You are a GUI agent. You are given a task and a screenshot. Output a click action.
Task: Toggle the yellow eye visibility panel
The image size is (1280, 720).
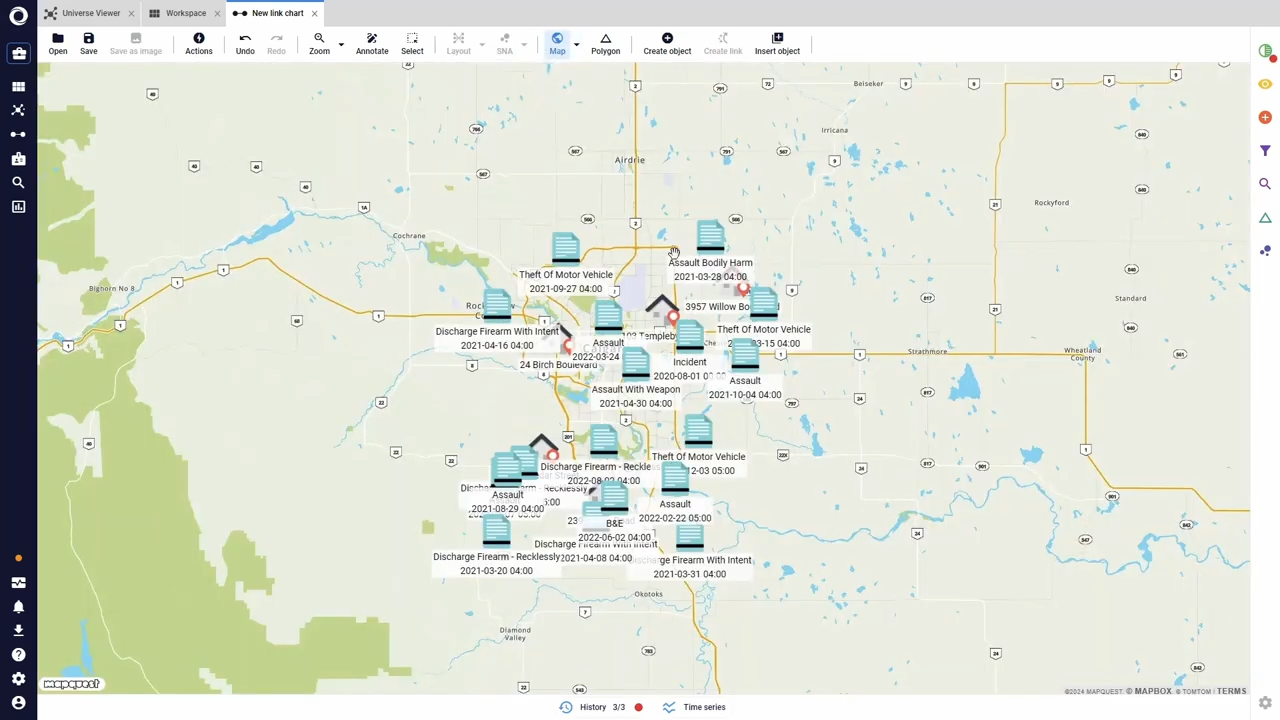(1265, 84)
